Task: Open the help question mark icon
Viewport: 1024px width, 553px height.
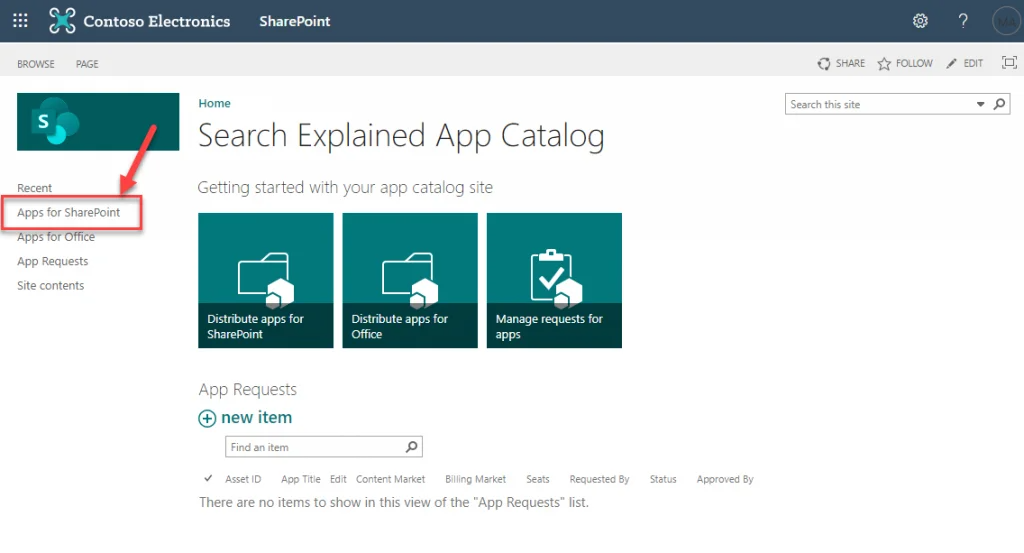Action: pyautogui.click(x=963, y=21)
